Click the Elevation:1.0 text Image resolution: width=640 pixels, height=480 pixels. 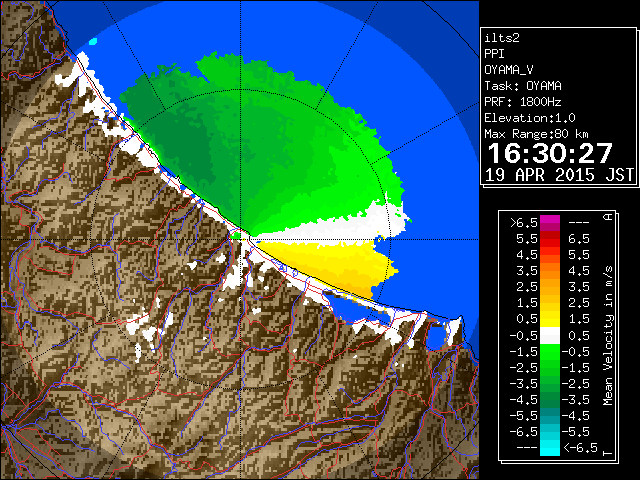point(530,118)
